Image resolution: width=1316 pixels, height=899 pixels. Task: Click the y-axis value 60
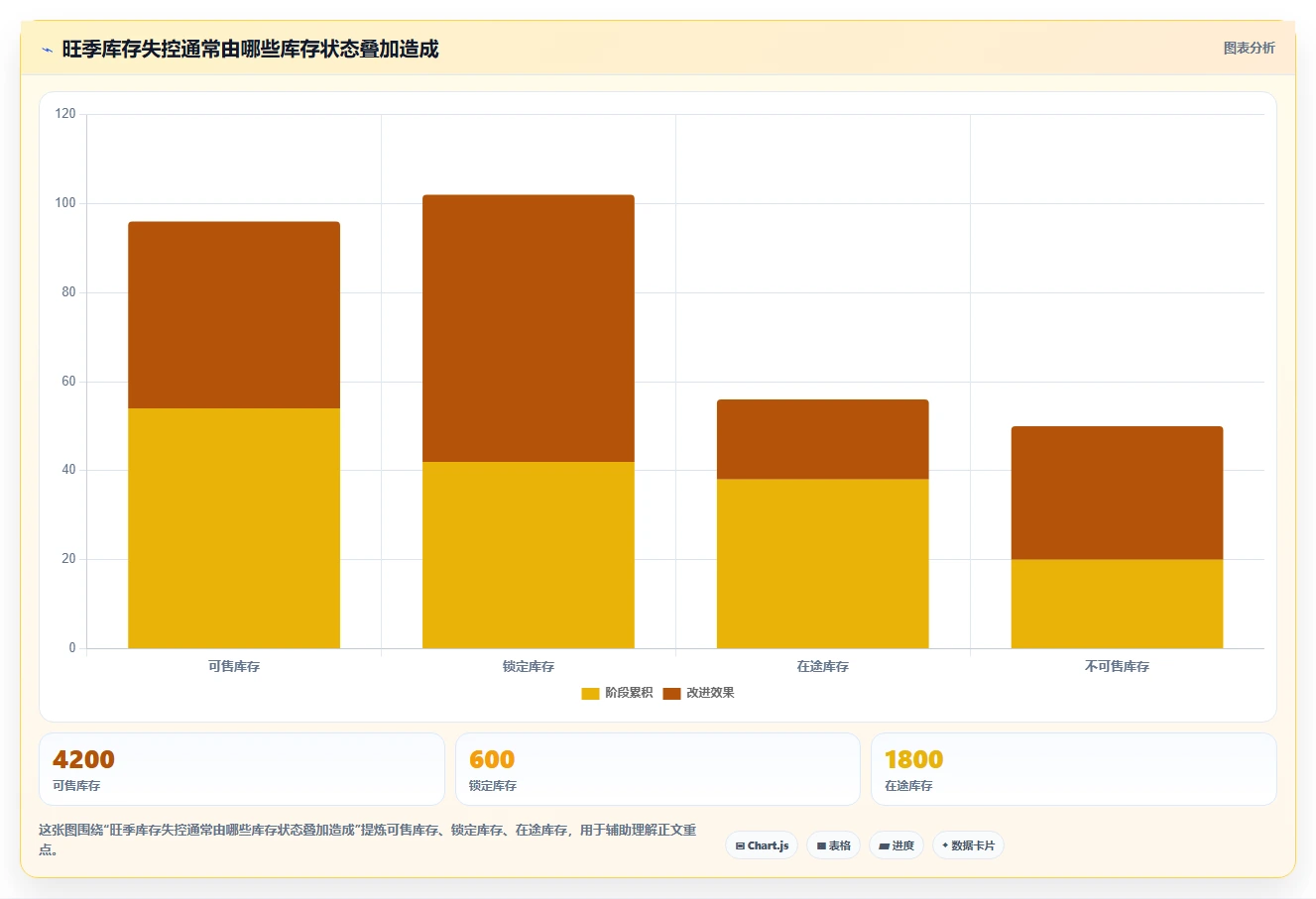coord(68,382)
